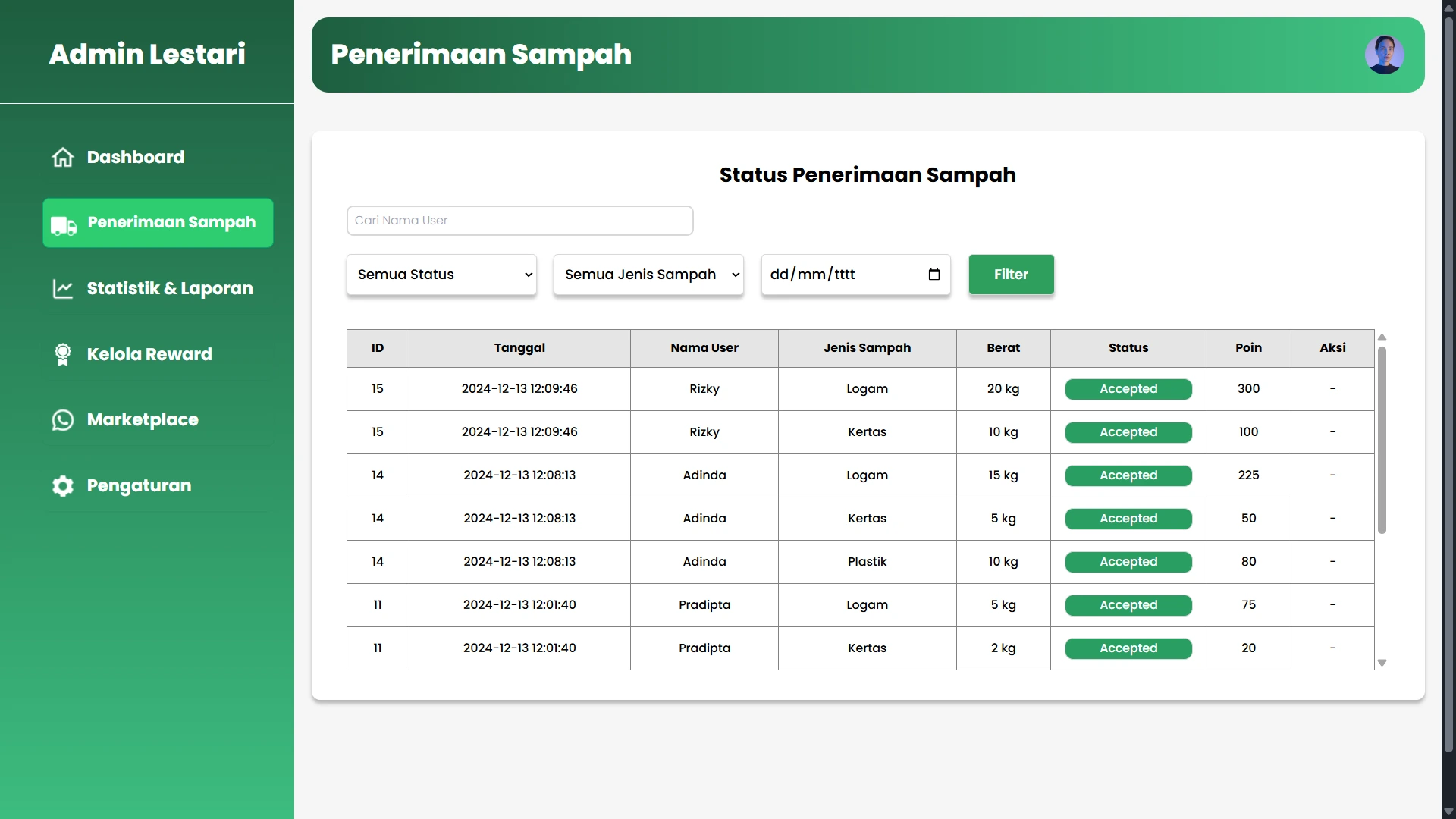Click the Dashboard home icon
Image resolution: width=1456 pixels, height=819 pixels.
(63, 157)
